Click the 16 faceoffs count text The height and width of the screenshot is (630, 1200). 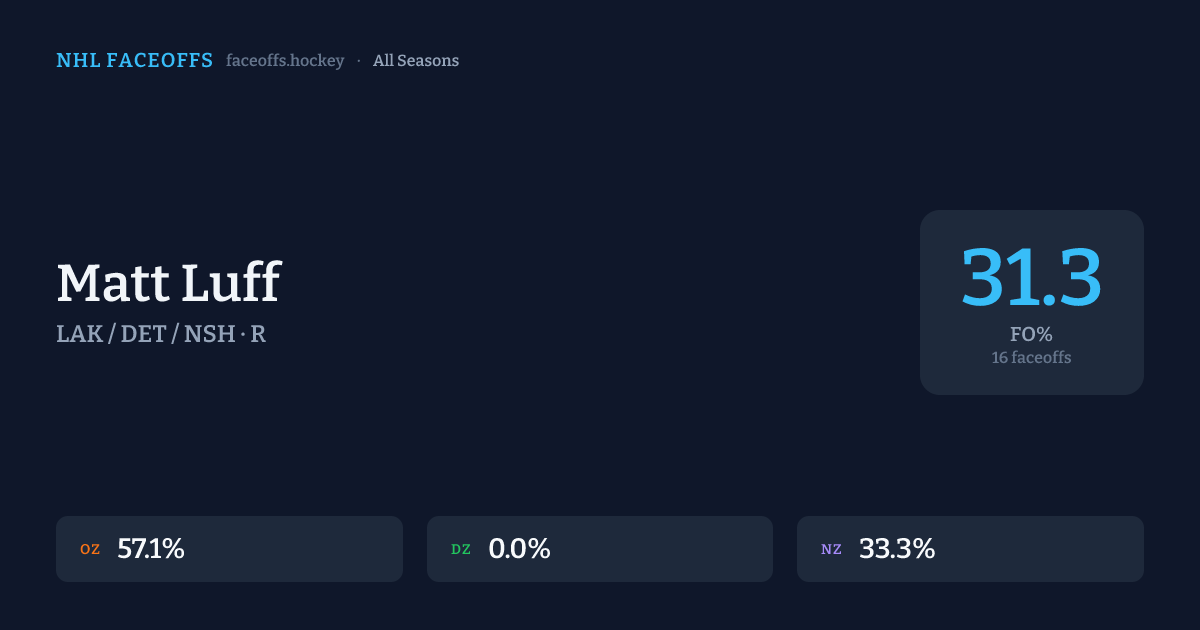coord(1031,358)
